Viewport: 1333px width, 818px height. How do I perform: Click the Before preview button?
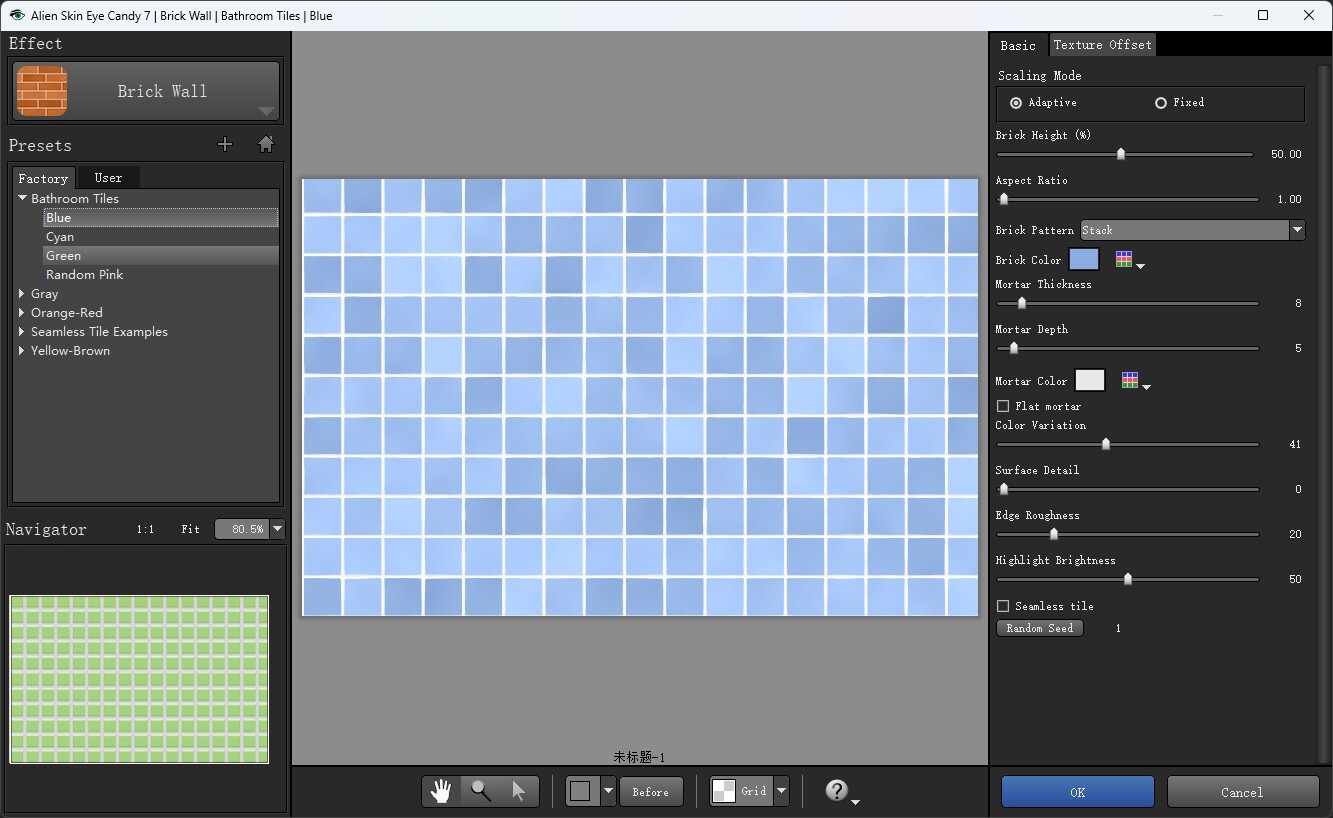[650, 792]
